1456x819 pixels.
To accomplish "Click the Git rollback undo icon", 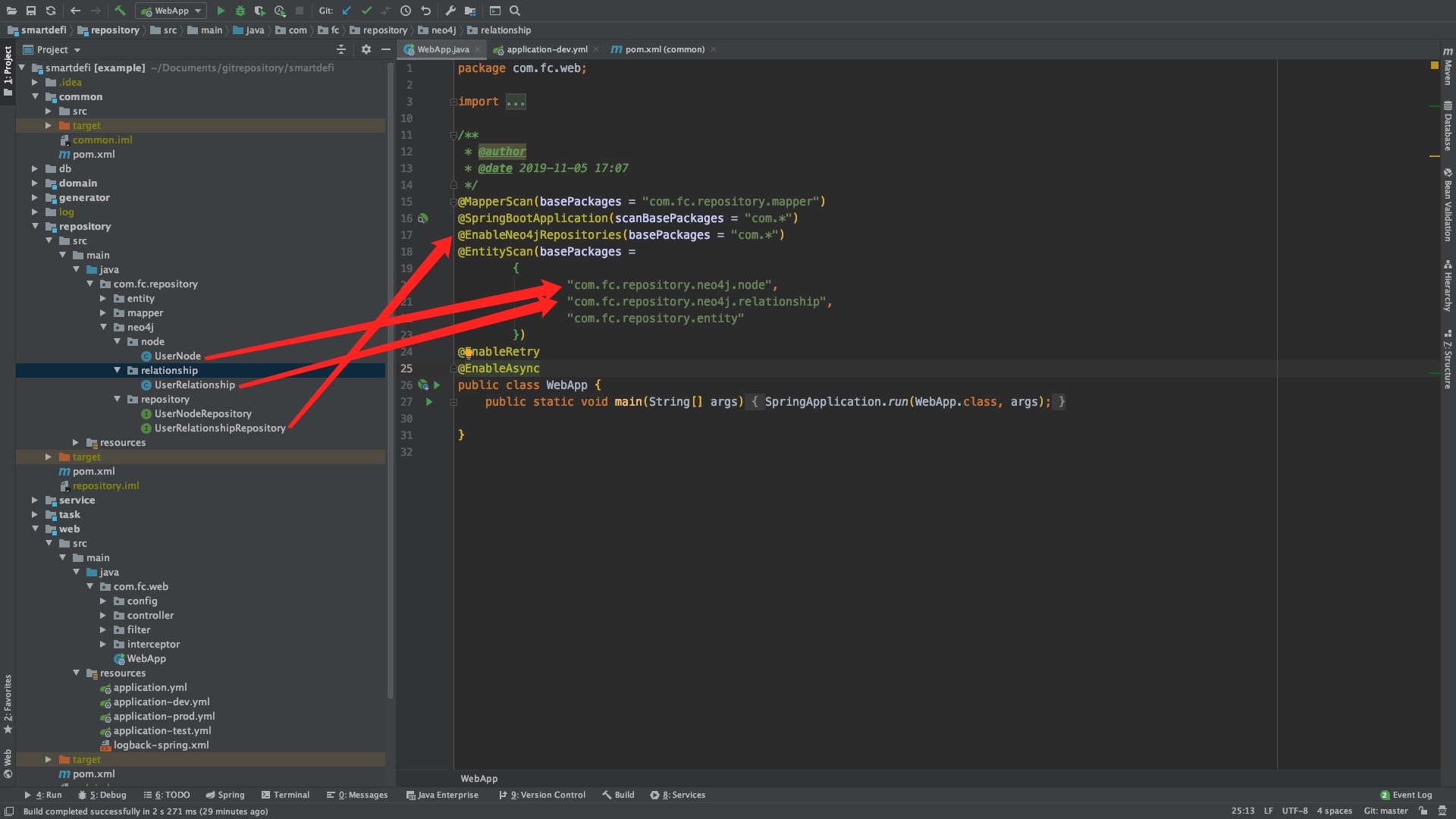I will point(426,11).
